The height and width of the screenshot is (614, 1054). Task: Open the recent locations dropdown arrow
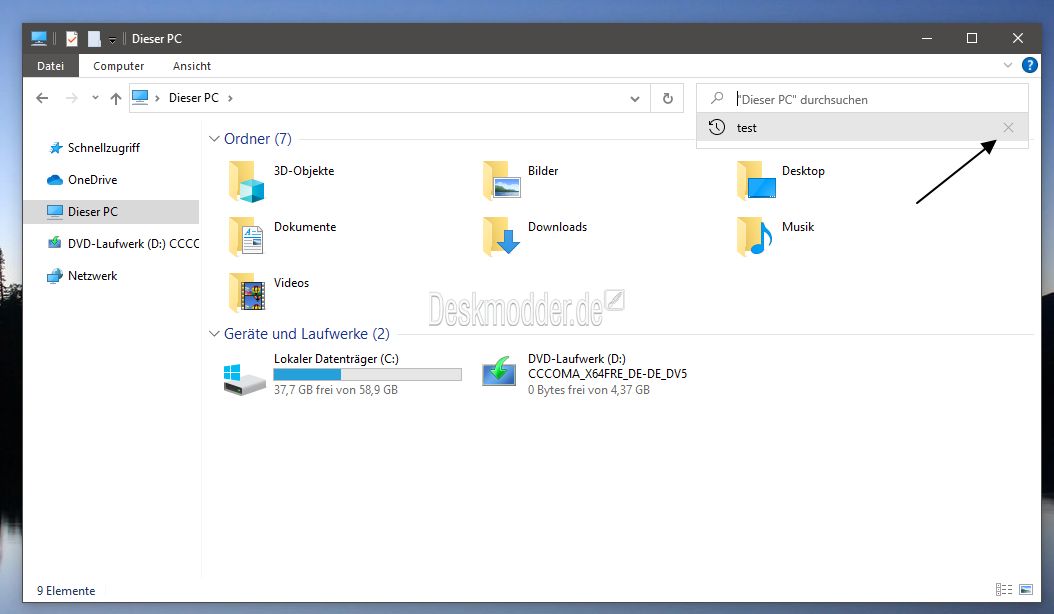pyautogui.click(x=95, y=98)
